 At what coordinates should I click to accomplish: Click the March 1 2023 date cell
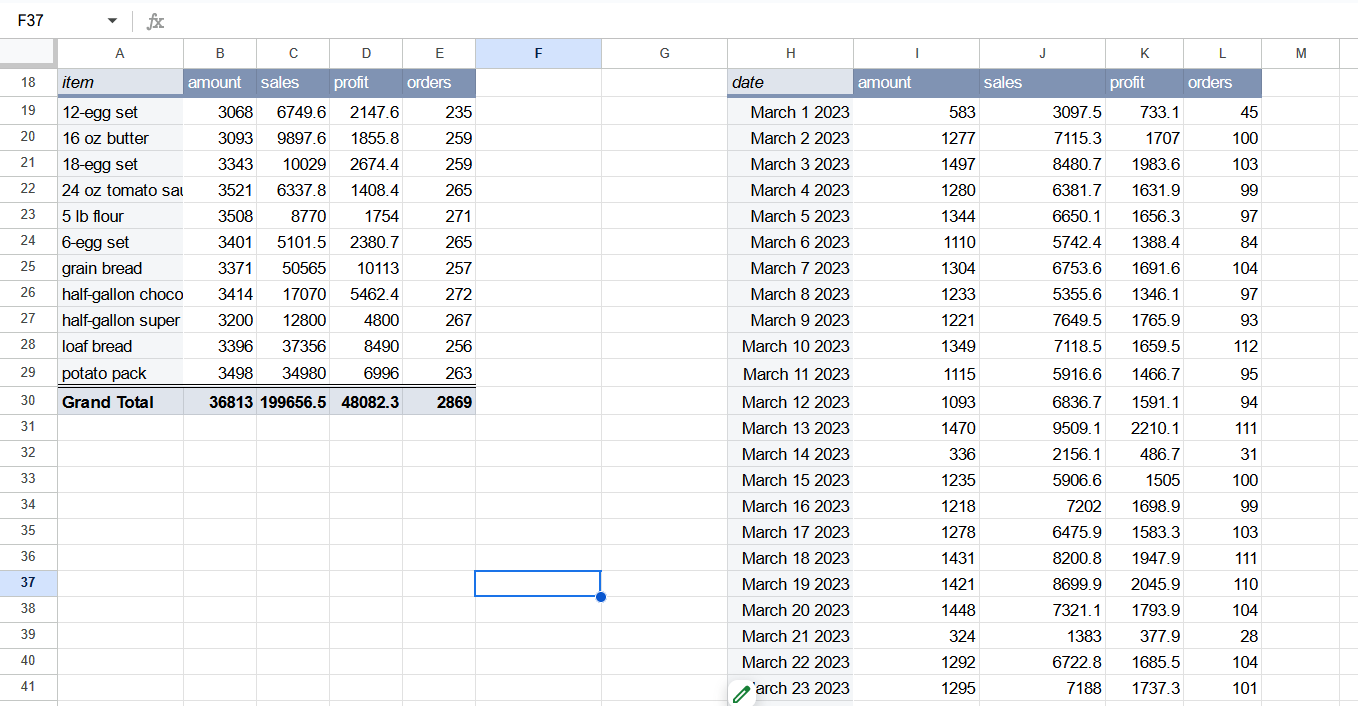790,112
